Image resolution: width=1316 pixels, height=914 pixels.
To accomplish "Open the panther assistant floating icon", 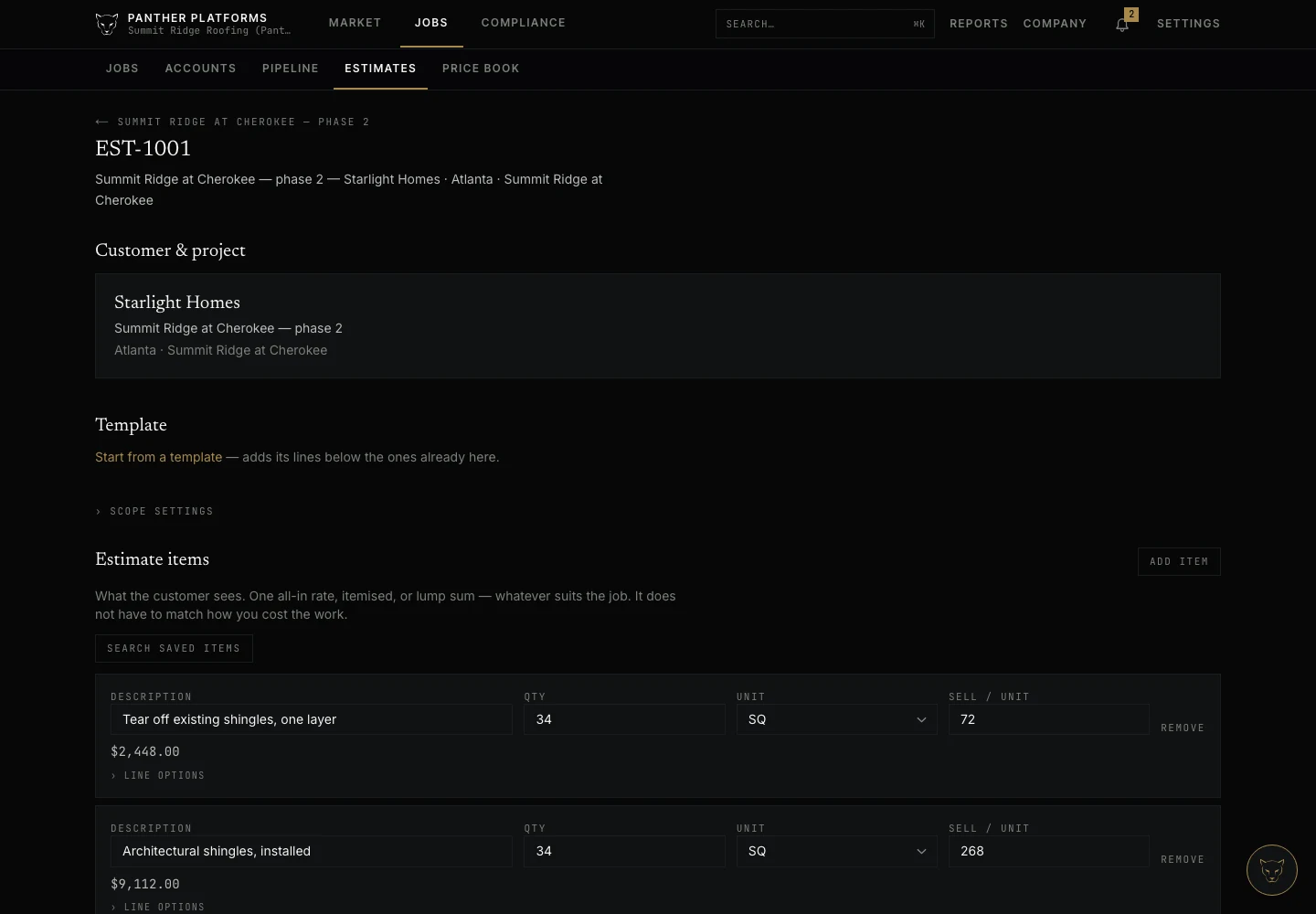I will point(1271,869).
